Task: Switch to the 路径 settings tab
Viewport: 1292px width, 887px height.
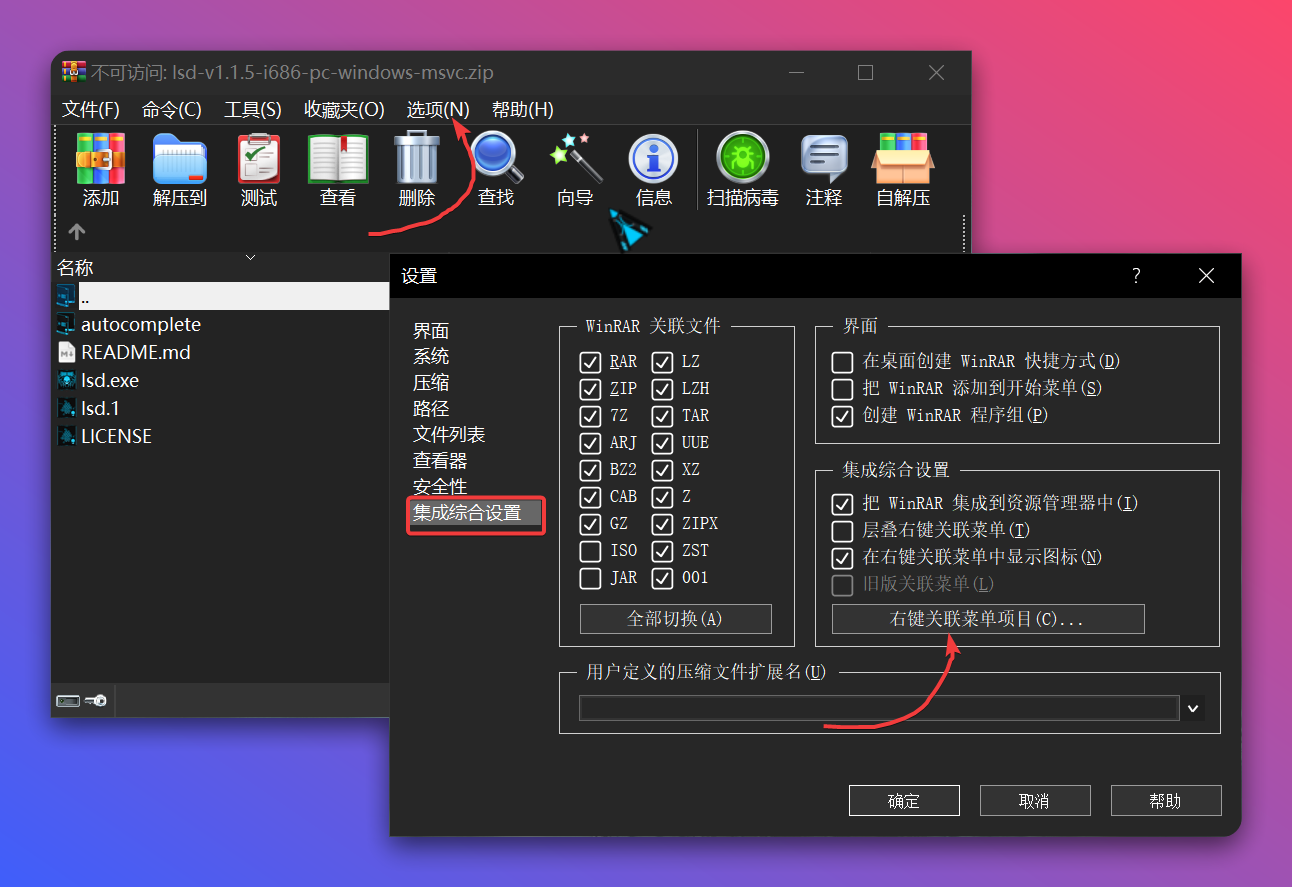Action: coord(431,409)
